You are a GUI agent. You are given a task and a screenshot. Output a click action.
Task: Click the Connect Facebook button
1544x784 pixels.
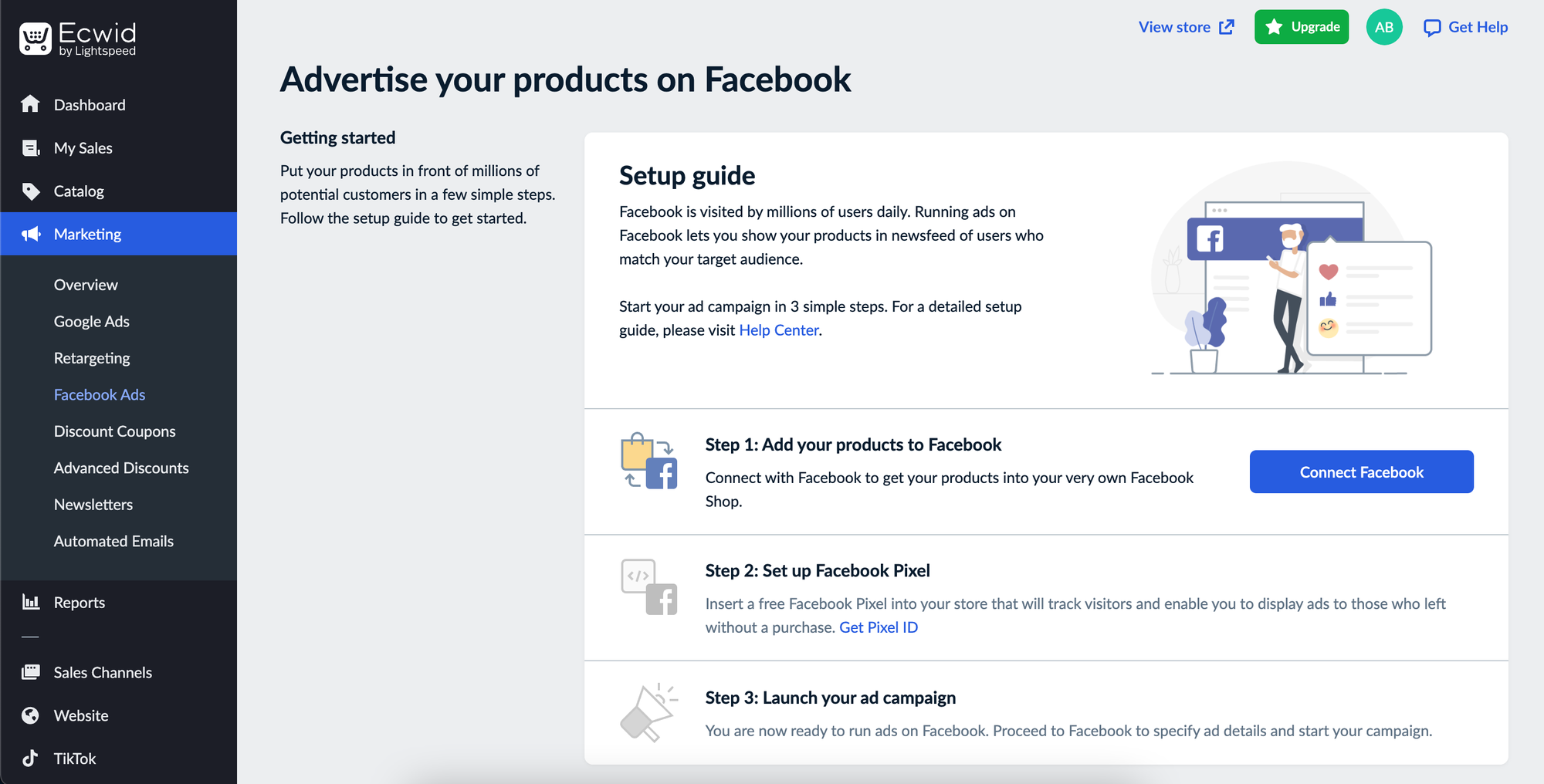point(1360,471)
